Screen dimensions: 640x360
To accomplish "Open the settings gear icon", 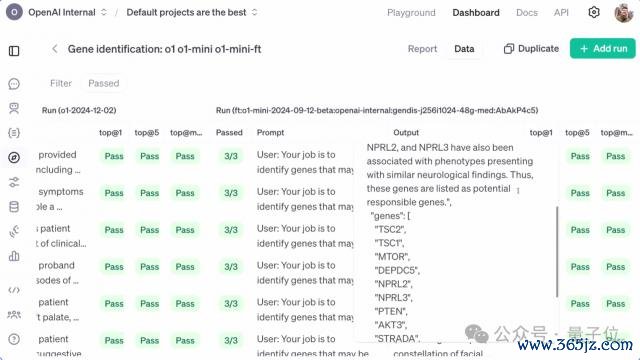I will (x=594, y=12).
